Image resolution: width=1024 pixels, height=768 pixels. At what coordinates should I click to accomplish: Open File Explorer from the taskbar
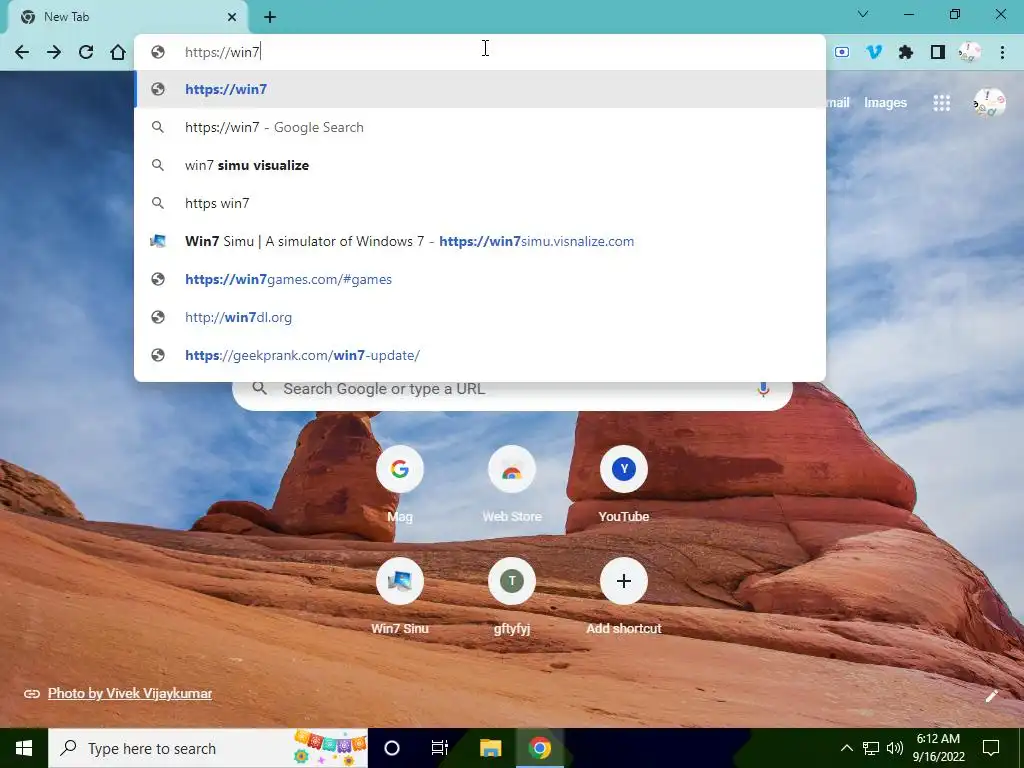coord(490,748)
